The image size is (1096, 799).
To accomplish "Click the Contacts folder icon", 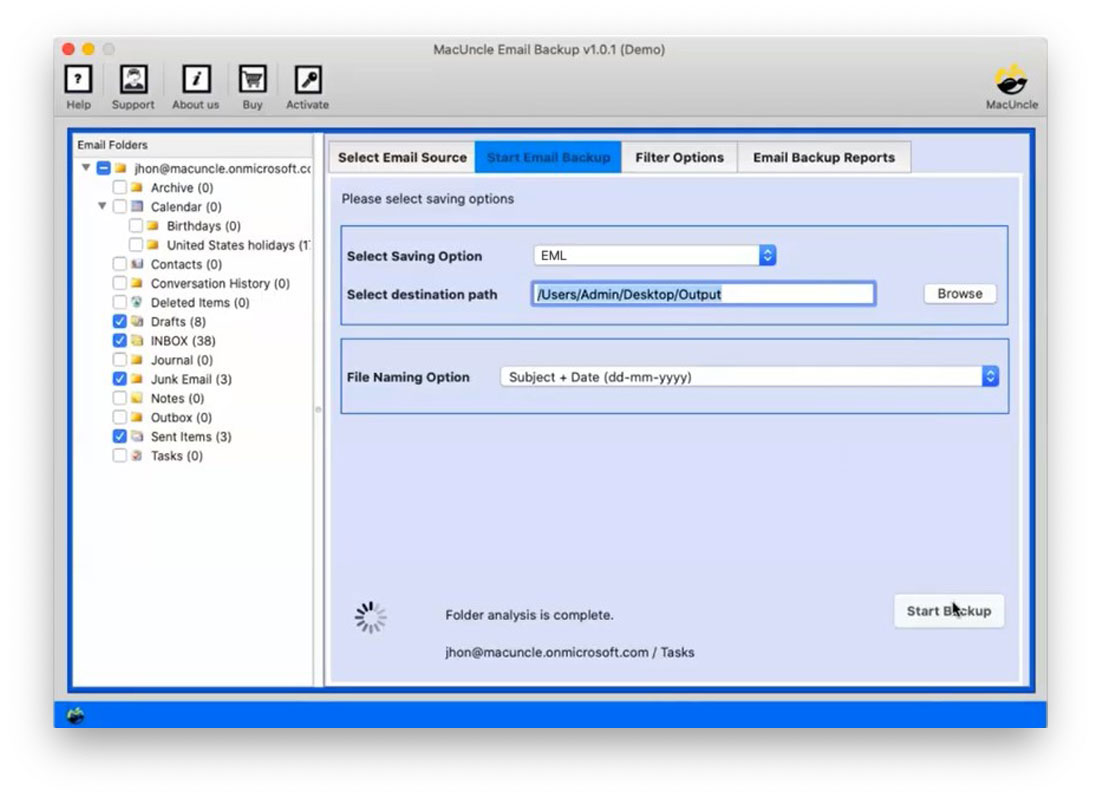I will click(137, 264).
